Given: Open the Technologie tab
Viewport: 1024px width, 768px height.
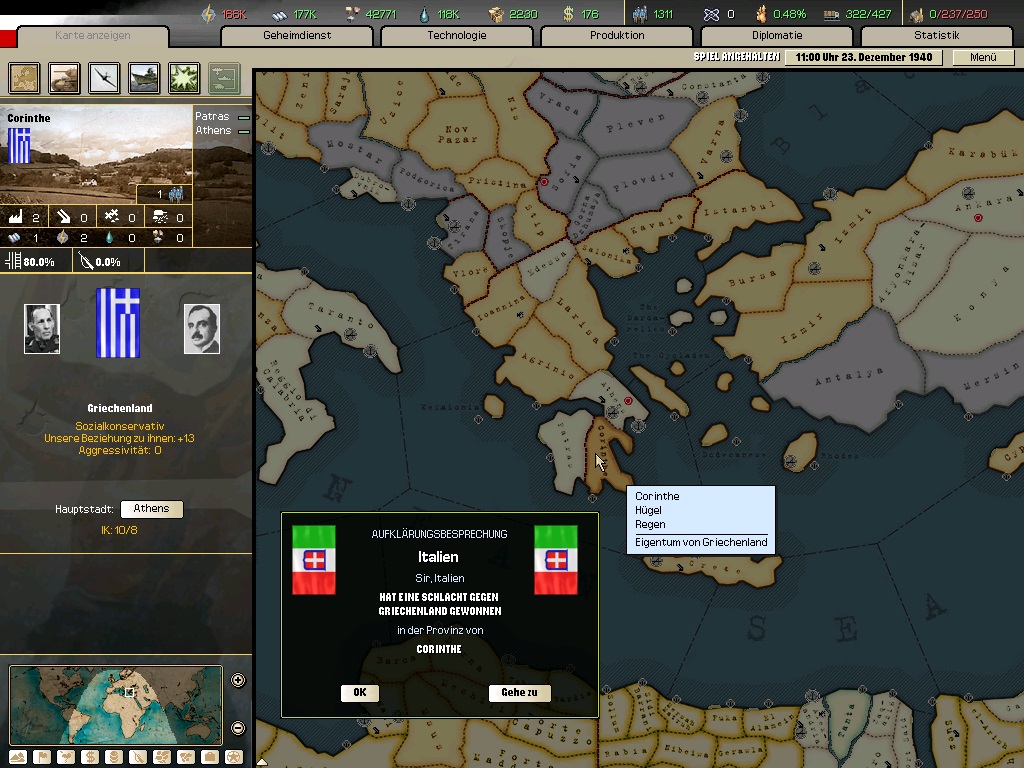Looking at the screenshot, I should [x=456, y=36].
